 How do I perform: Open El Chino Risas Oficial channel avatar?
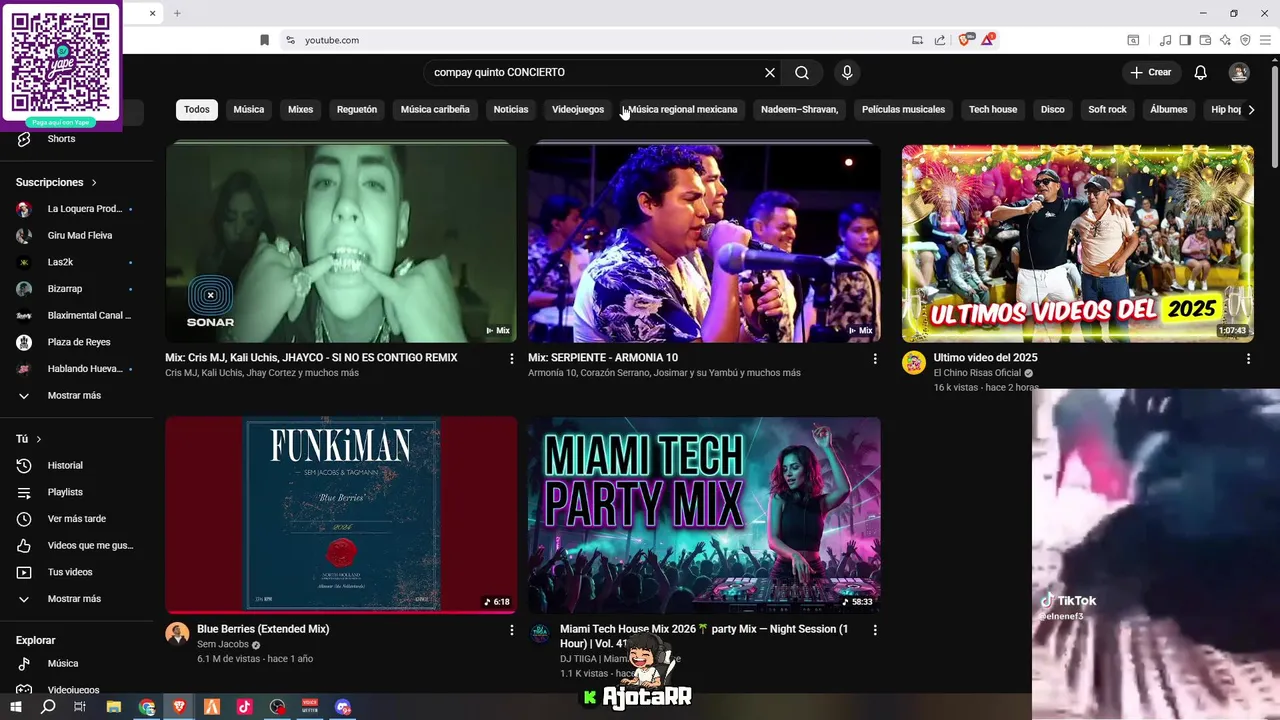pyautogui.click(x=914, y=362)
